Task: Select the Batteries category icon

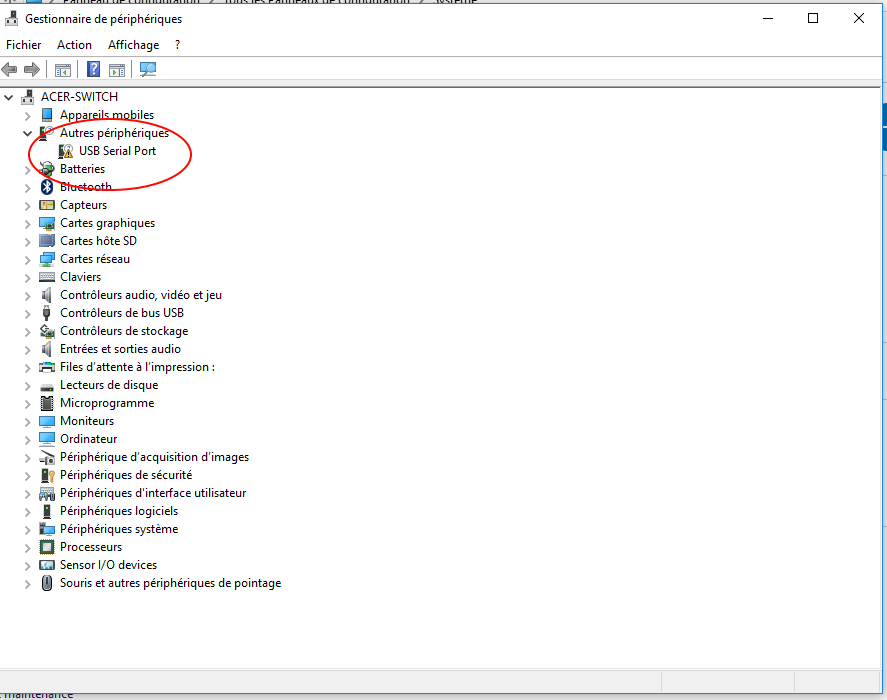Action: pyautogui.click(x=47, y=169)
